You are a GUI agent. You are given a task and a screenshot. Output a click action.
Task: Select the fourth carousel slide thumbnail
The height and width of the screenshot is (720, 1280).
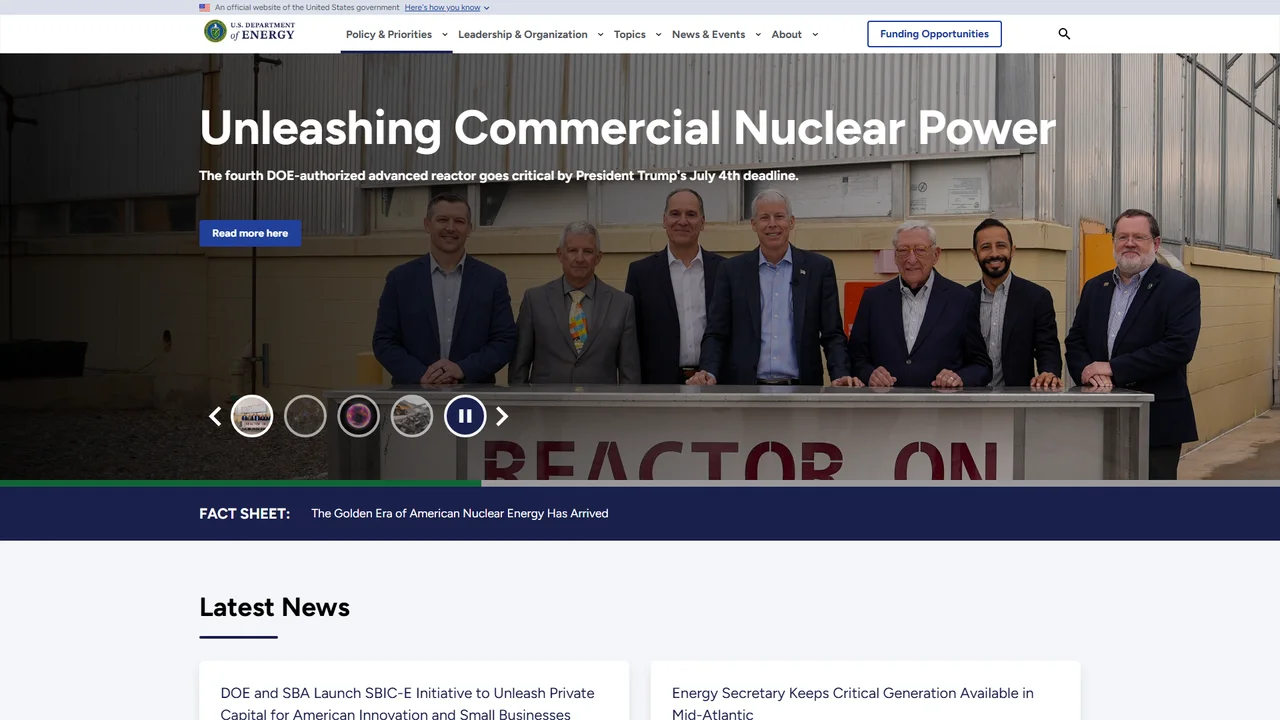coord(412,416)
